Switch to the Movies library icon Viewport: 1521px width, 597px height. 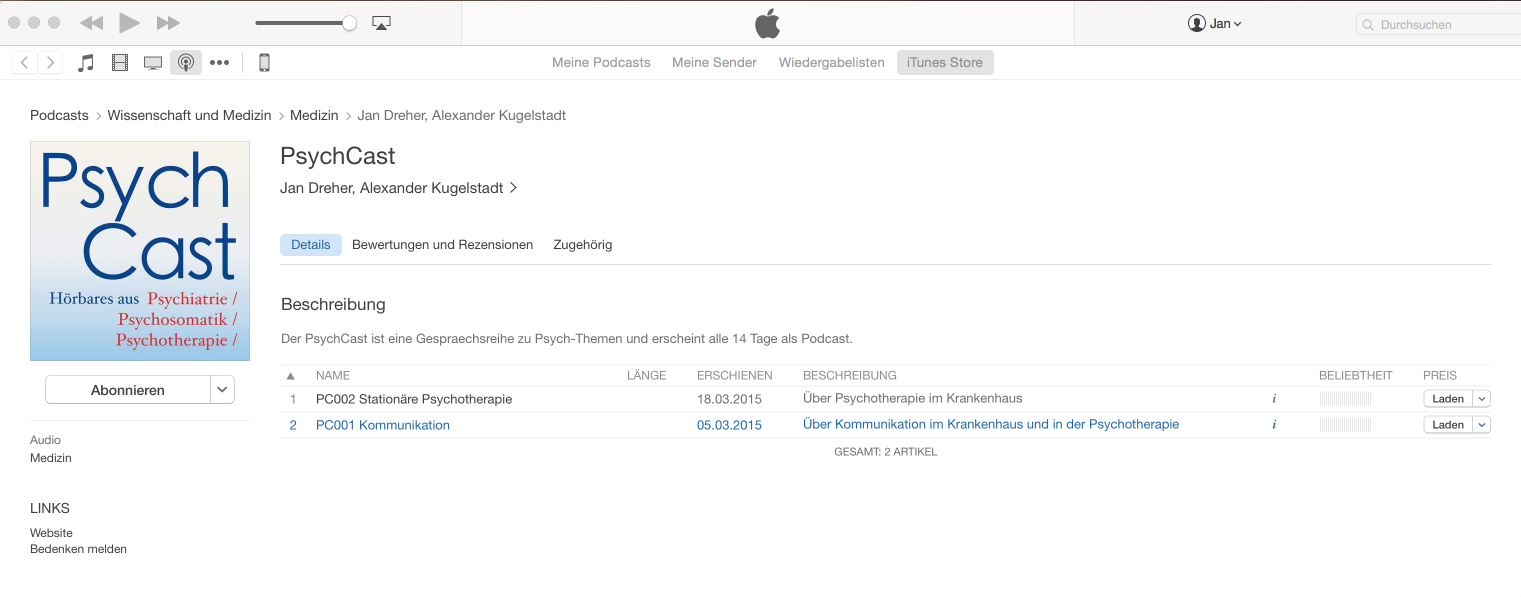point(120,63)
